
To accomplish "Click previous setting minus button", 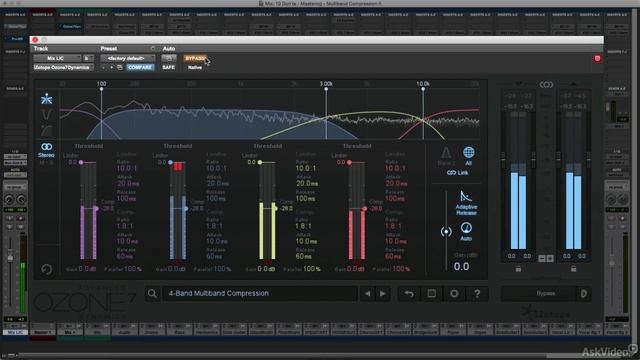I will tap(104, 67).
